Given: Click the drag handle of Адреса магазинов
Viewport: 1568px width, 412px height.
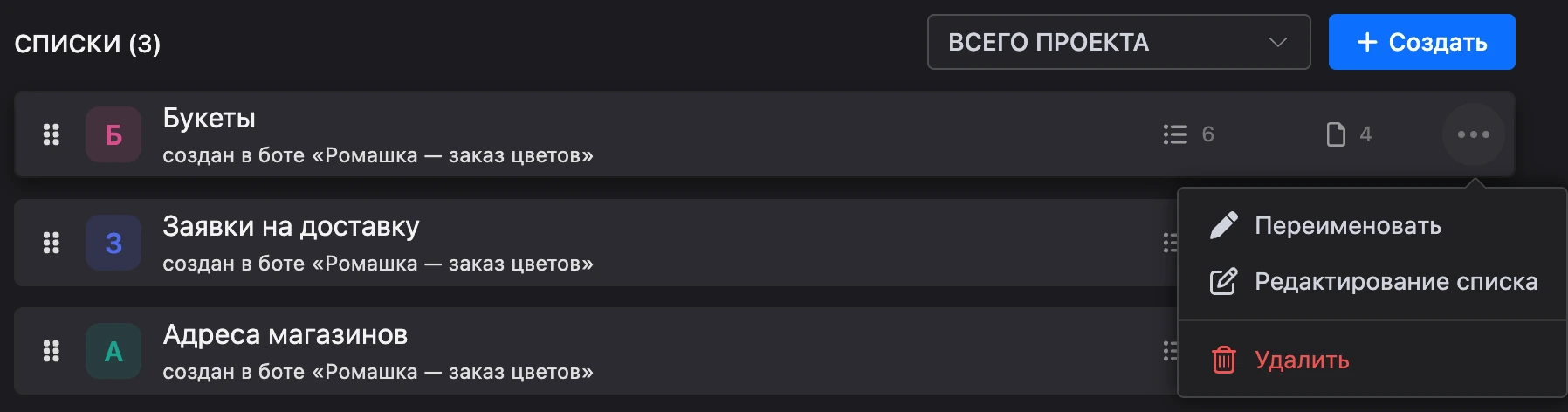Looking at the screenshot, I should (52, 351).
